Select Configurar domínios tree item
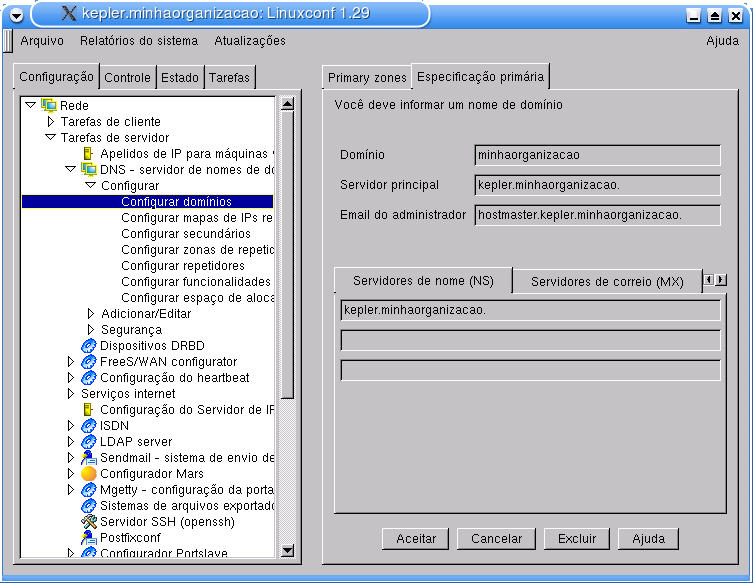The height and width of the screenshot is (583, 753). [x=147, y=202]
